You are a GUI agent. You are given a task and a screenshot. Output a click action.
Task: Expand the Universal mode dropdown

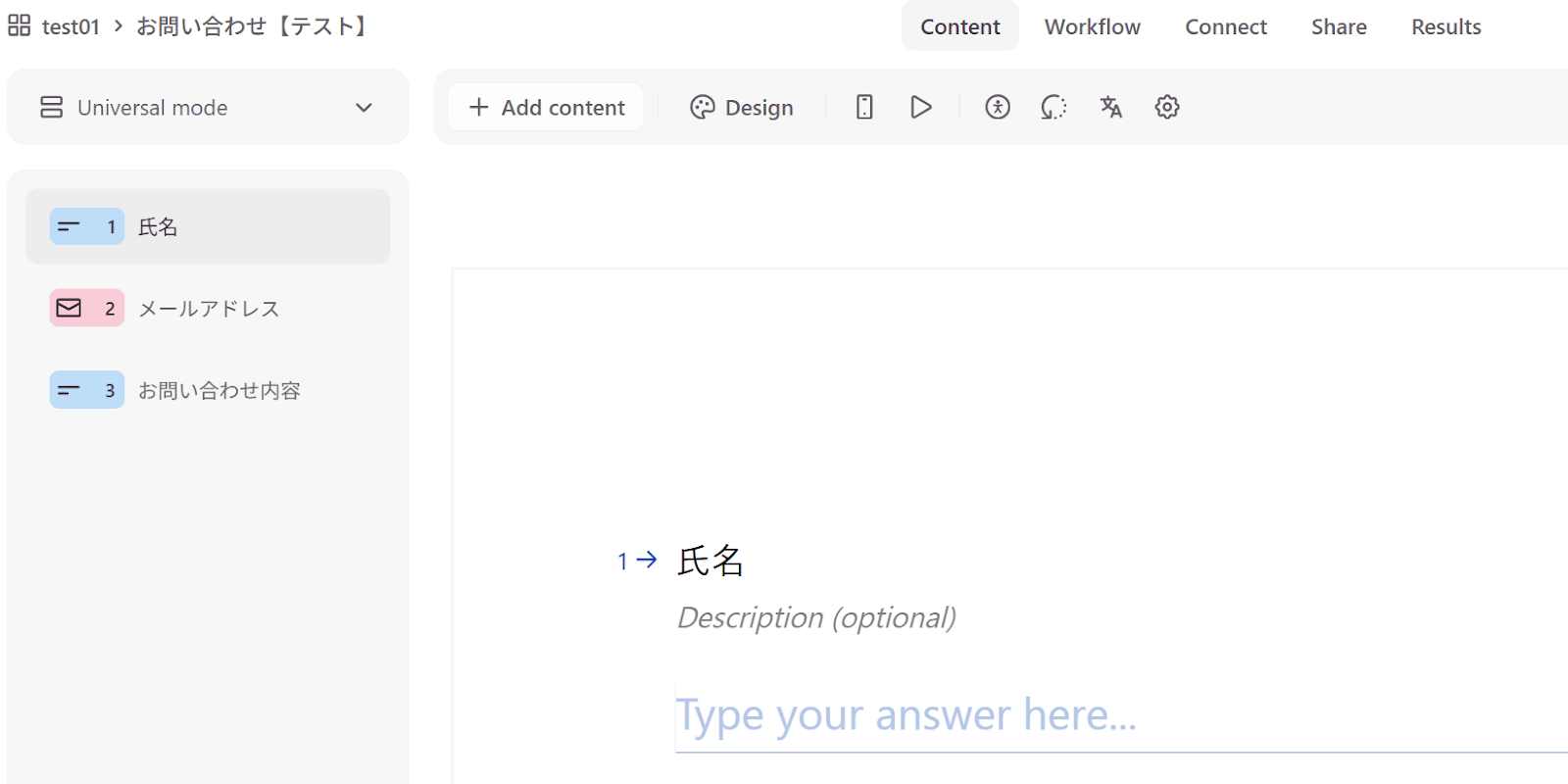(208, 107)
